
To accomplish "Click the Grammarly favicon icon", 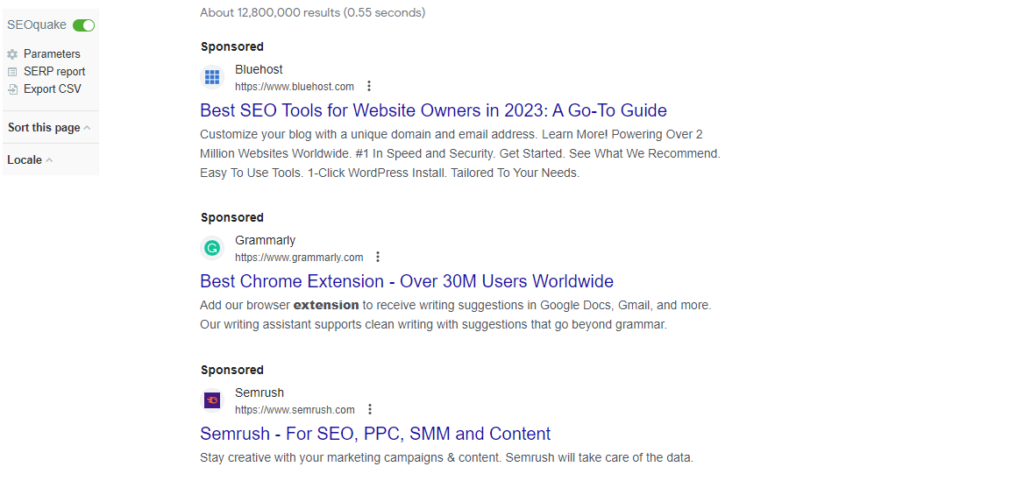I will click(212, 248).
